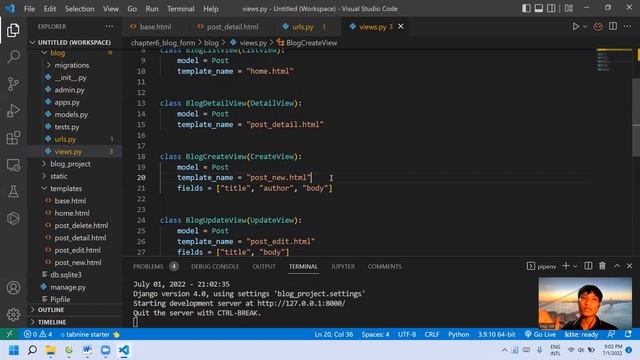The width and height of the screenshot is (640, 360).
Task: Click the tabnine starter status item
Action: click(x=90, y=334)
